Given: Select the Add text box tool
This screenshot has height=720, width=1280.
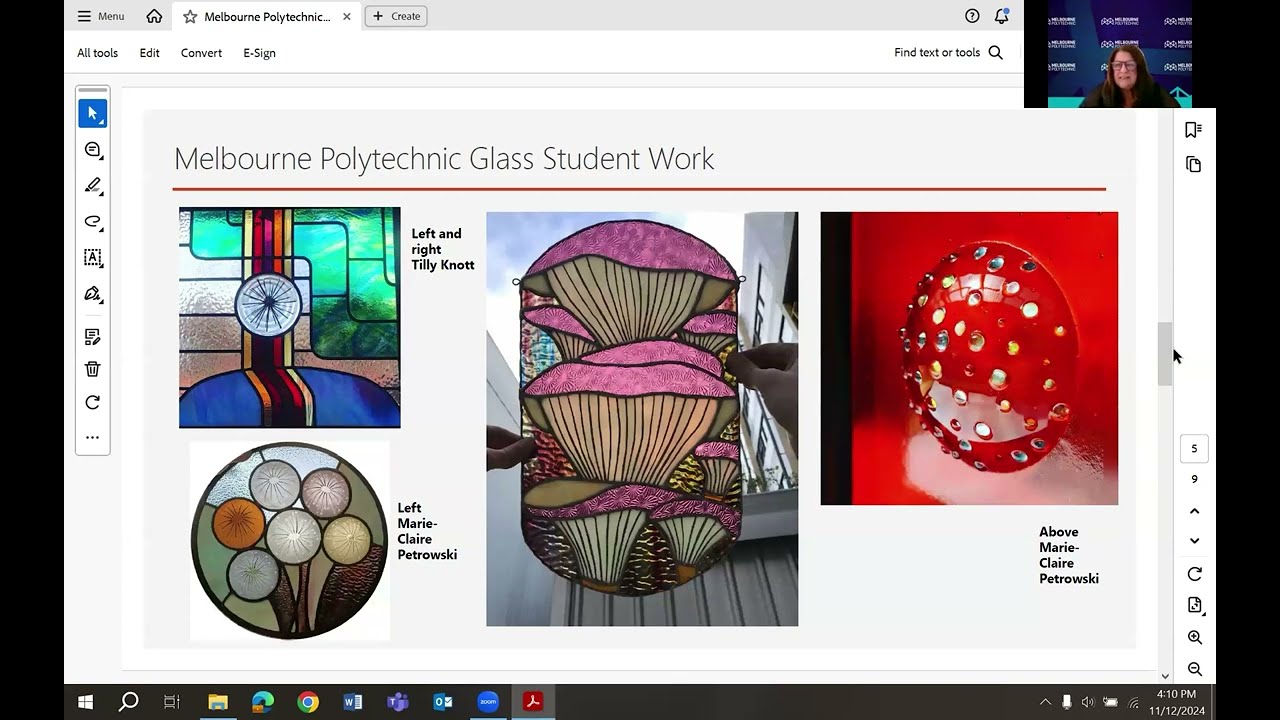Looking at the screenshot, I should point(93,258).
